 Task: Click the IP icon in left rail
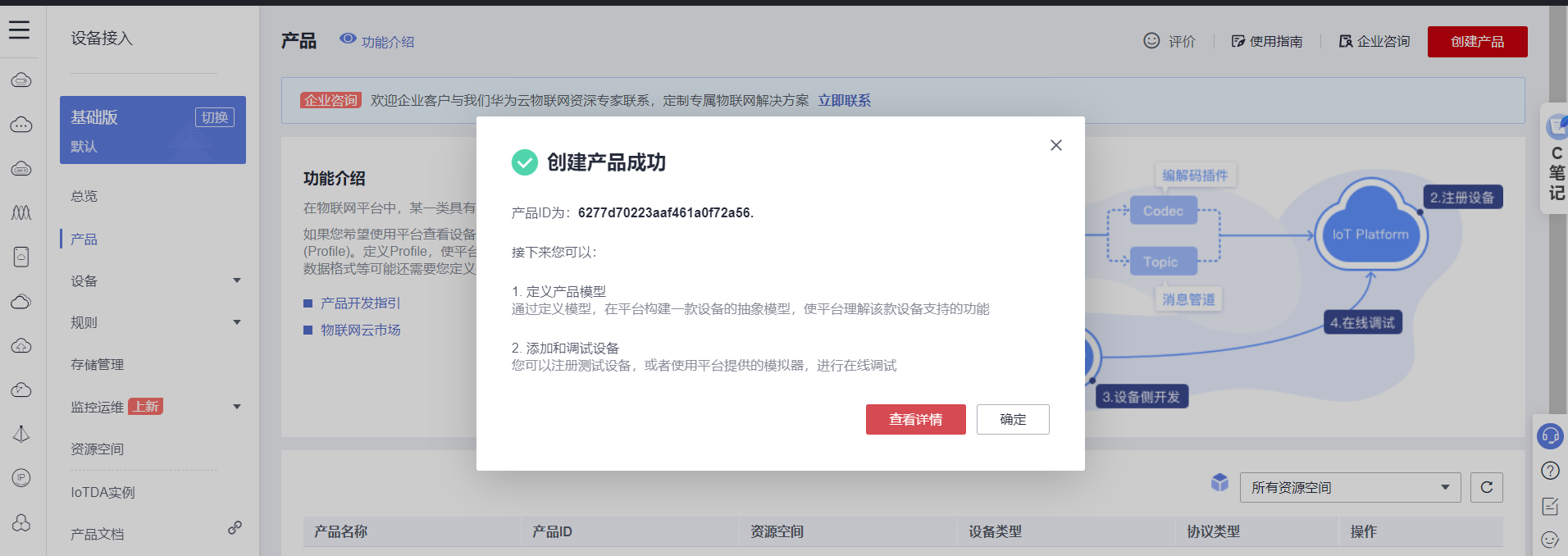pos(21,477)
